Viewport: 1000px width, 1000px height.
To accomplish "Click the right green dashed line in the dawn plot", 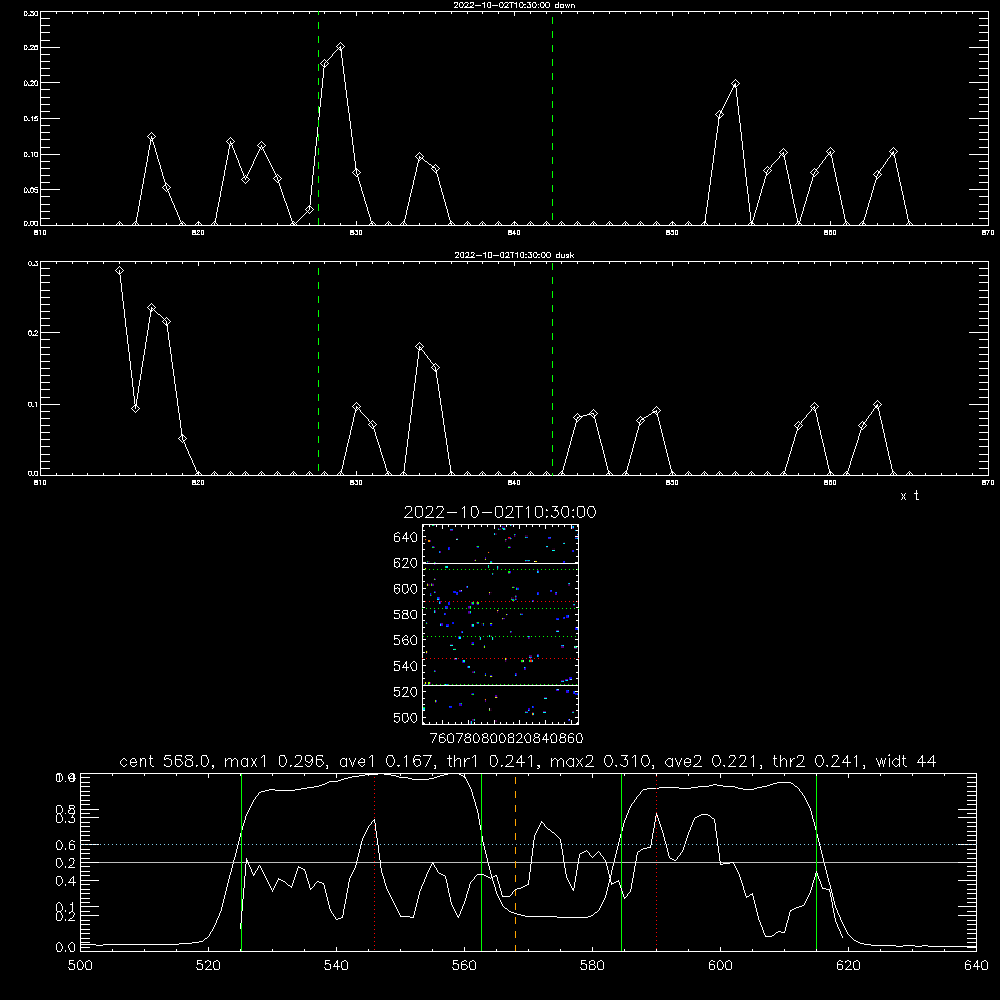I will tap(552, 118).
